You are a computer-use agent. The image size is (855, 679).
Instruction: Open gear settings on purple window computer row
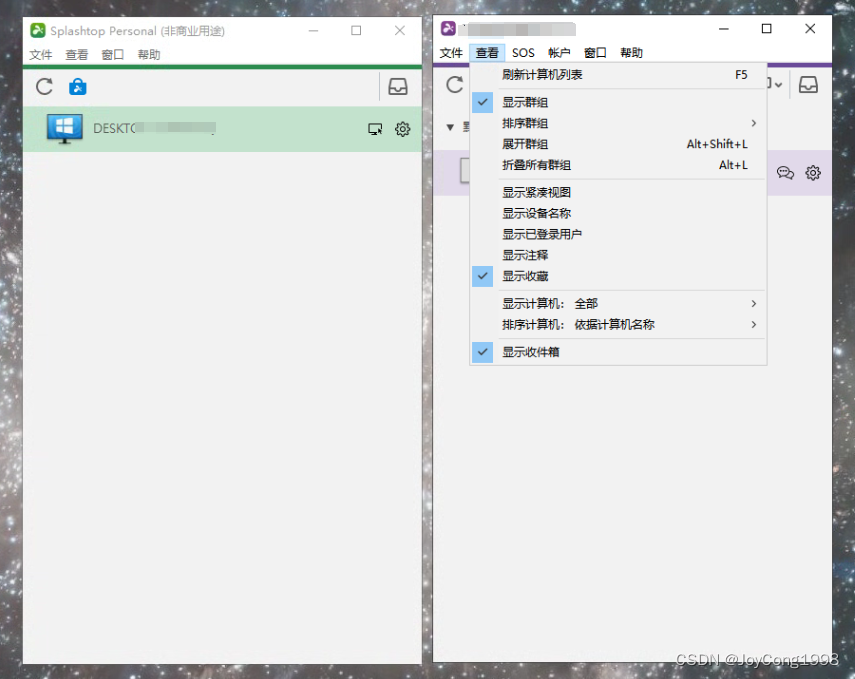pyautogui.click(x=813, y=173)
